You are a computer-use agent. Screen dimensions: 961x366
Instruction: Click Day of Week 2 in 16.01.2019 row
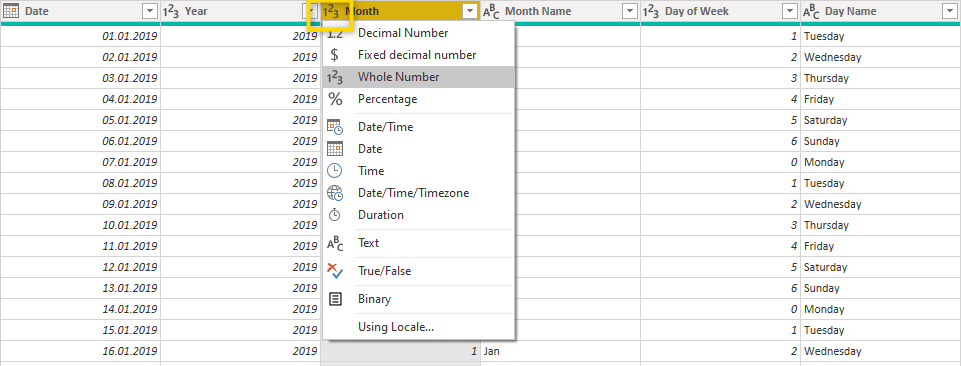720,351
